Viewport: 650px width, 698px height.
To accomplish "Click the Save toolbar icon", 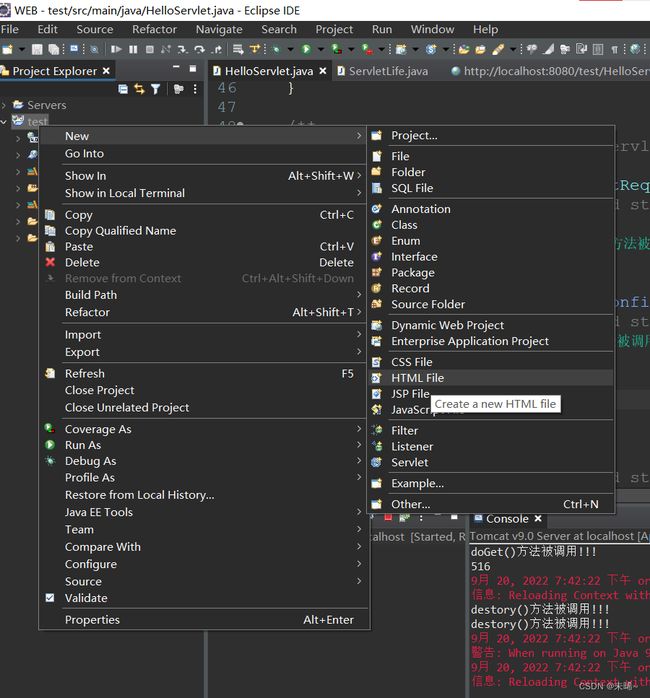I will (x=37, y=49).
